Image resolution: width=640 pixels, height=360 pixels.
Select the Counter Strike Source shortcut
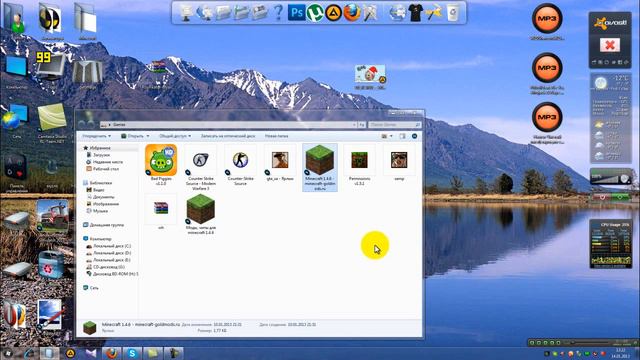(240, 165)
